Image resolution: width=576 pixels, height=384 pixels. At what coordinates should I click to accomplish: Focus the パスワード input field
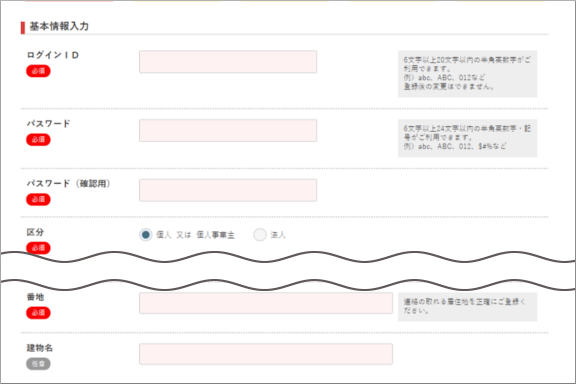point(228,130)
